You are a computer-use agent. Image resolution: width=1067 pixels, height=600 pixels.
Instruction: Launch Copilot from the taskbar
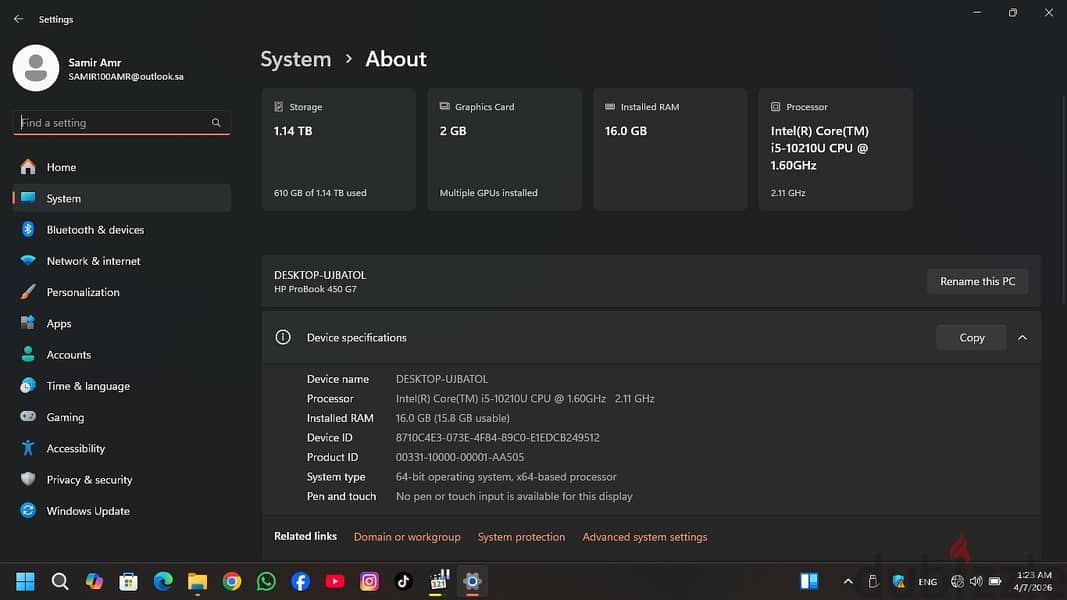(x=94, y=581)
